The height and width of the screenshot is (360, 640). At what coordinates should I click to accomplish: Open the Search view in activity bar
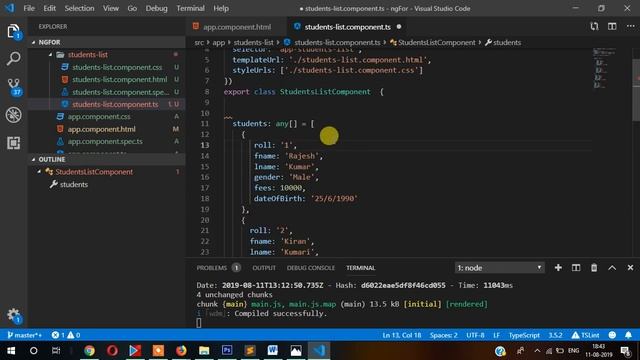point(13,59)
